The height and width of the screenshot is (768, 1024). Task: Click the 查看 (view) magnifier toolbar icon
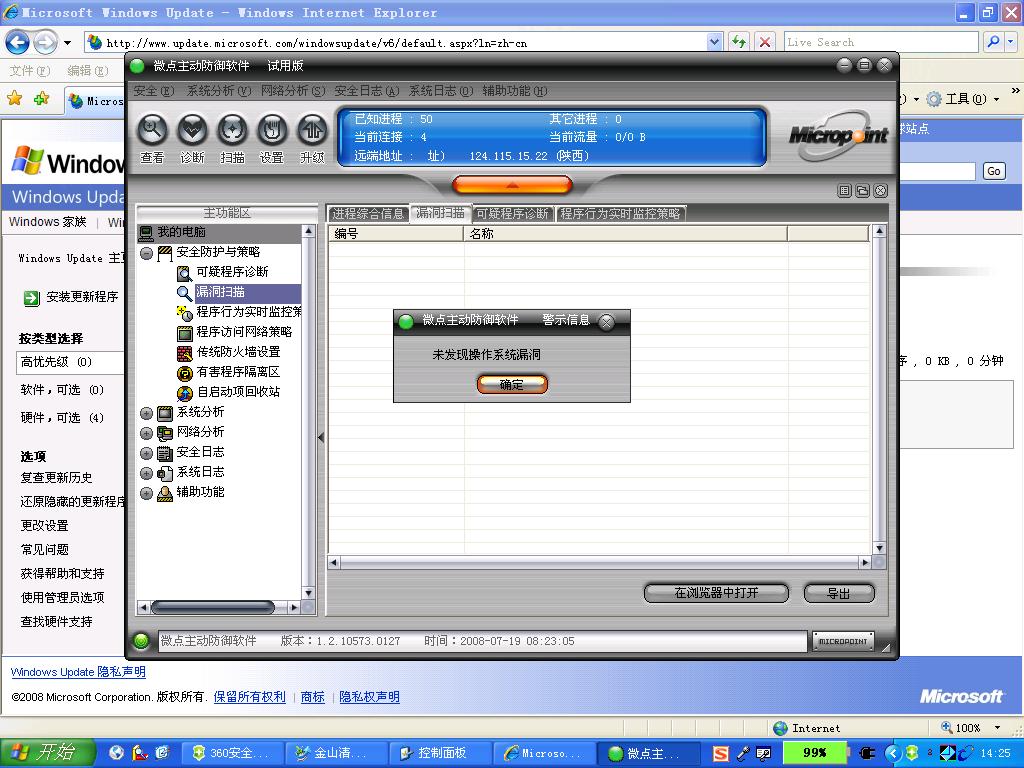[x=152, y=130]
